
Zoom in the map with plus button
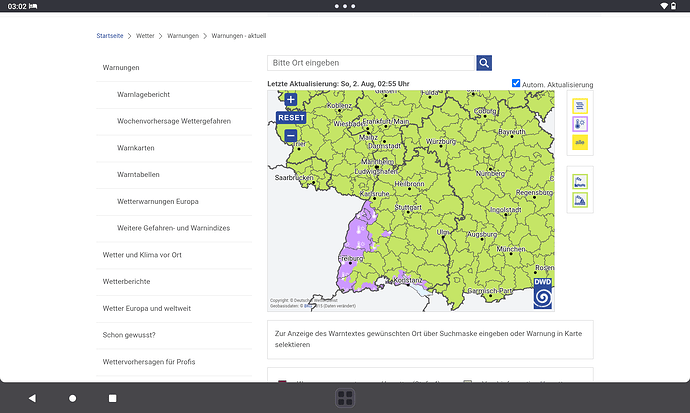click(x=290, y=99)
